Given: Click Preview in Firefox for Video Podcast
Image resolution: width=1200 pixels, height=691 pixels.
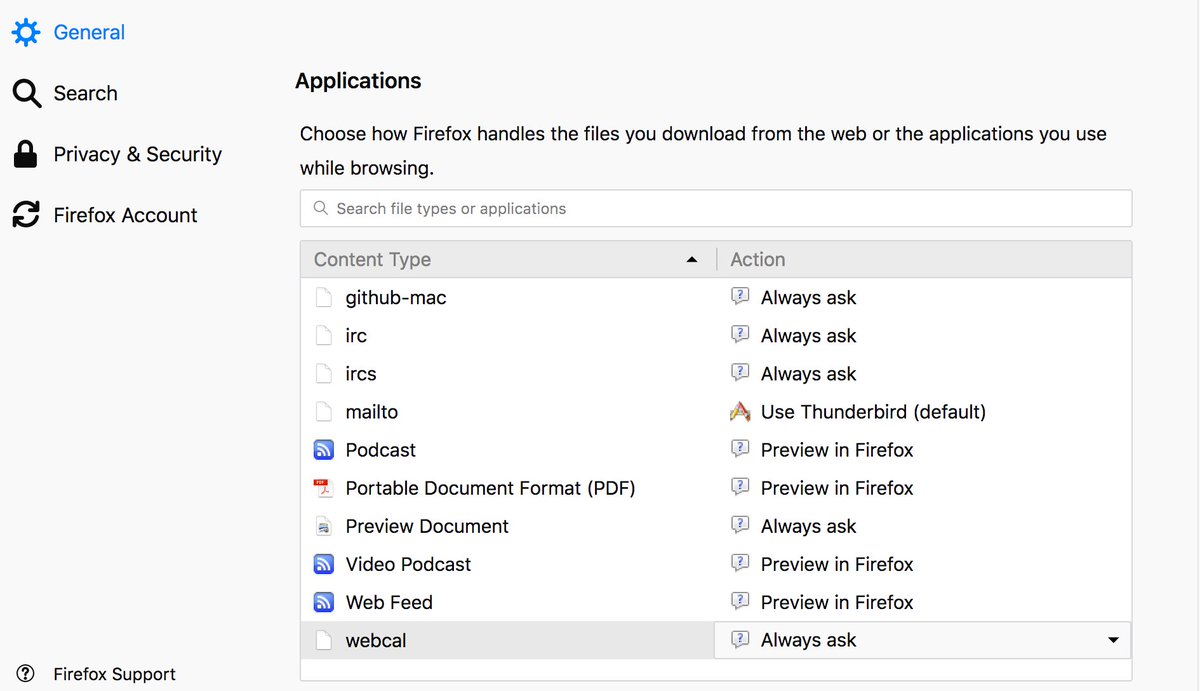Looking at the screenshot, I should click(837, 564).
